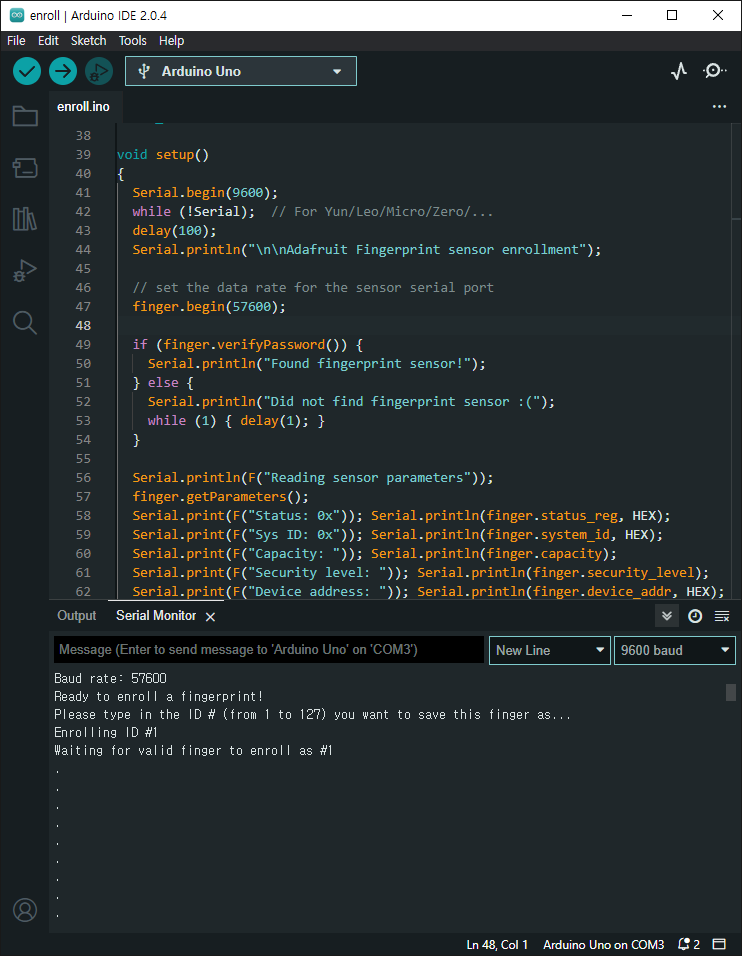Open the account profile icon
This screenshot has height=956, width=742.
tap(25, 910)
